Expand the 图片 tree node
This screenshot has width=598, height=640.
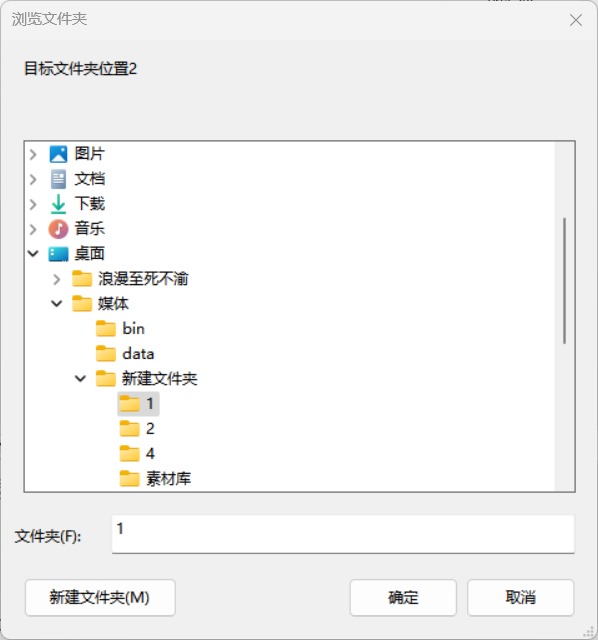coord(33,154)
